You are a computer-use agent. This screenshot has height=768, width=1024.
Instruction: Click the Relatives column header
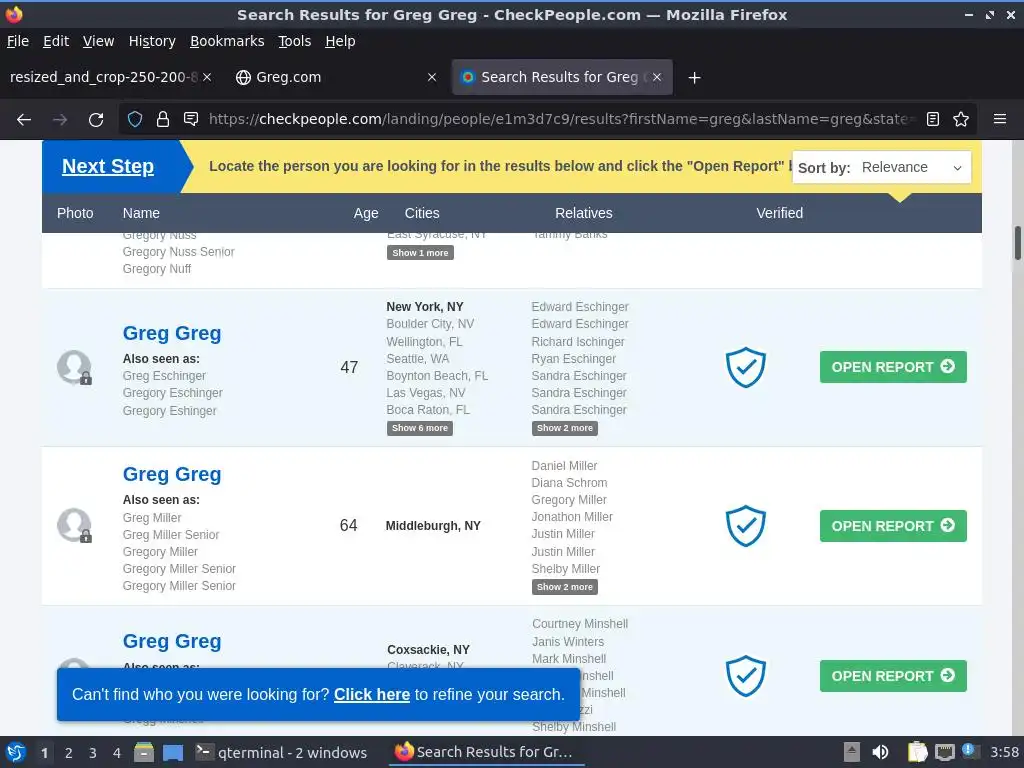(x=584, y=213)
